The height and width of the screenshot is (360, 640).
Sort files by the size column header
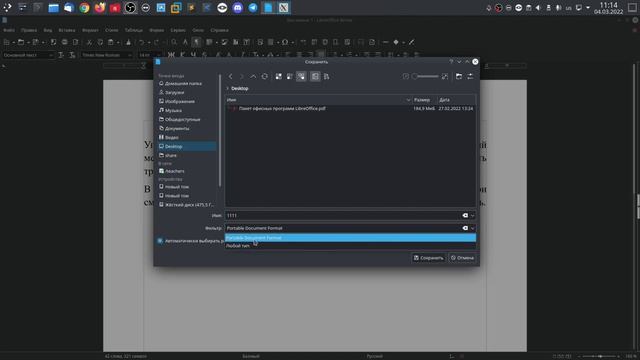424,100
